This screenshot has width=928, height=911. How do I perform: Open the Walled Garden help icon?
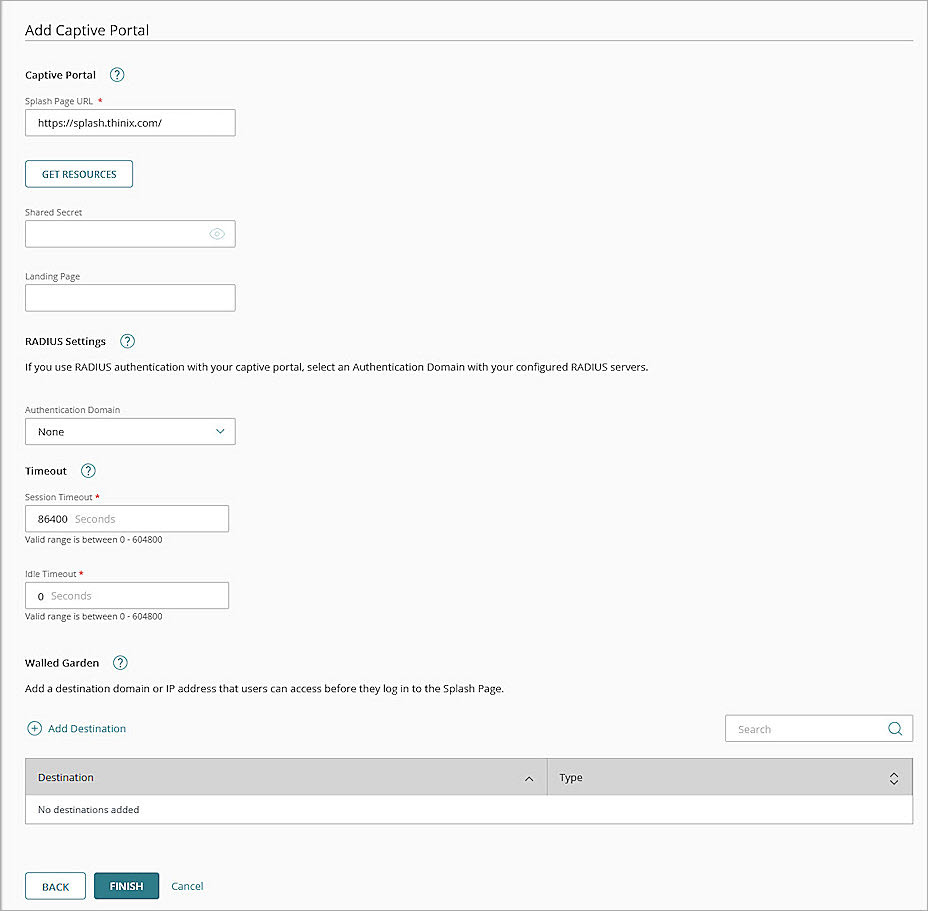click(120, 662)
